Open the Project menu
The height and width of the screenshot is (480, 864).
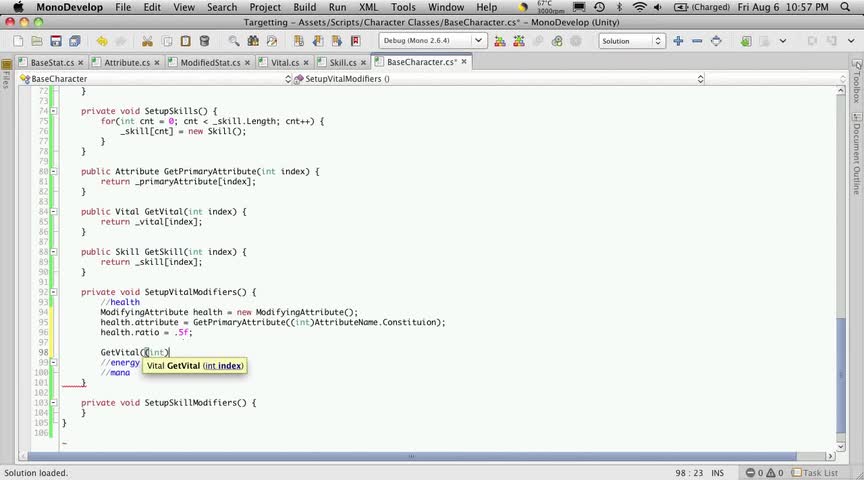click(x=265, y=7)
